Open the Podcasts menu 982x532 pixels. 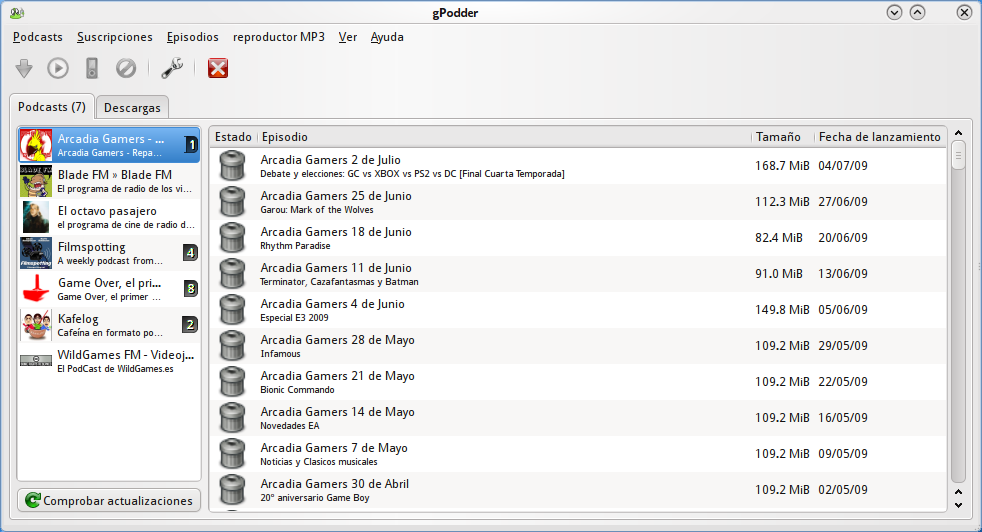point(38,37)
